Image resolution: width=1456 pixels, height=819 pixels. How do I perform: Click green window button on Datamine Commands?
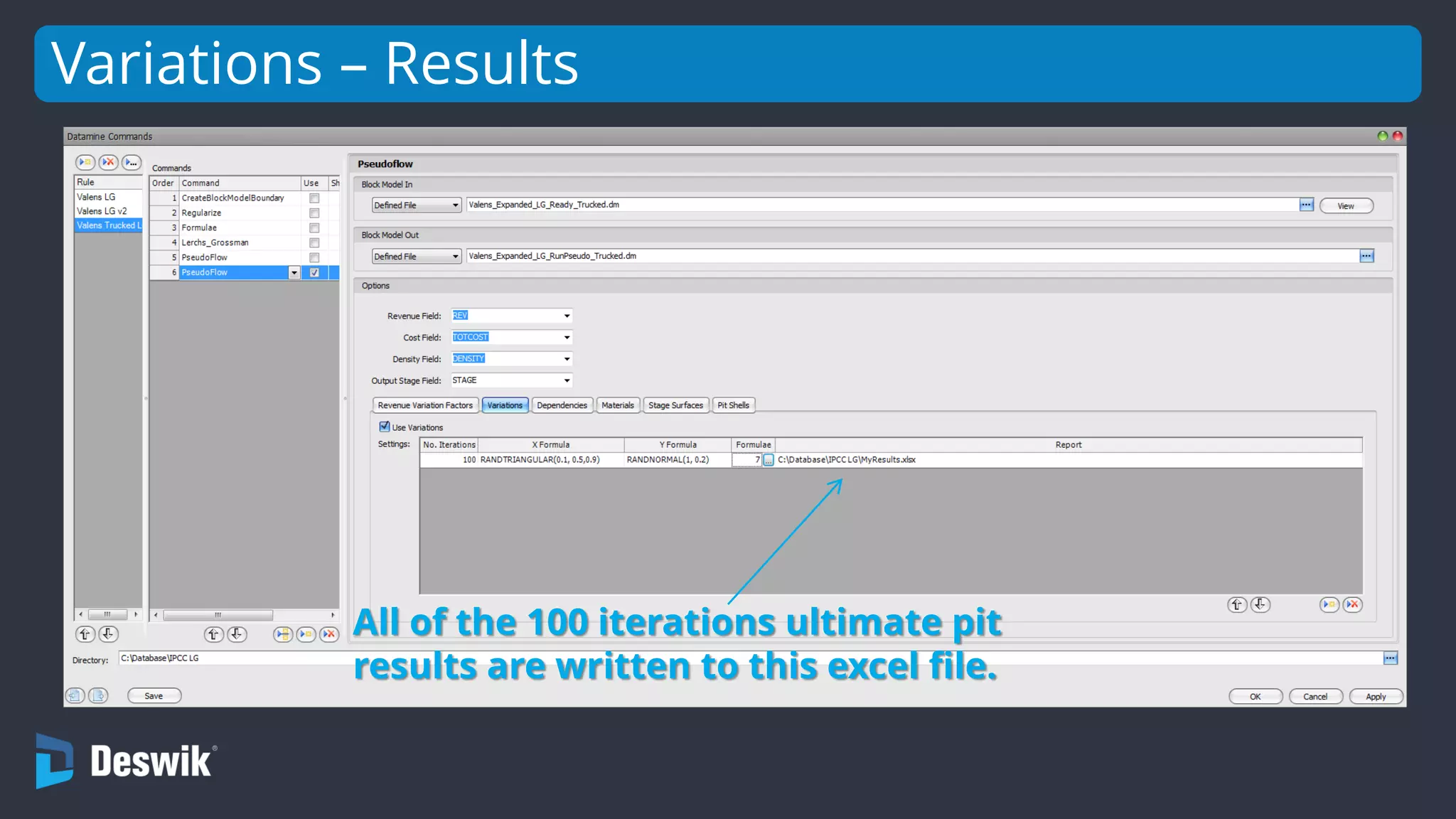point(1383,136)
